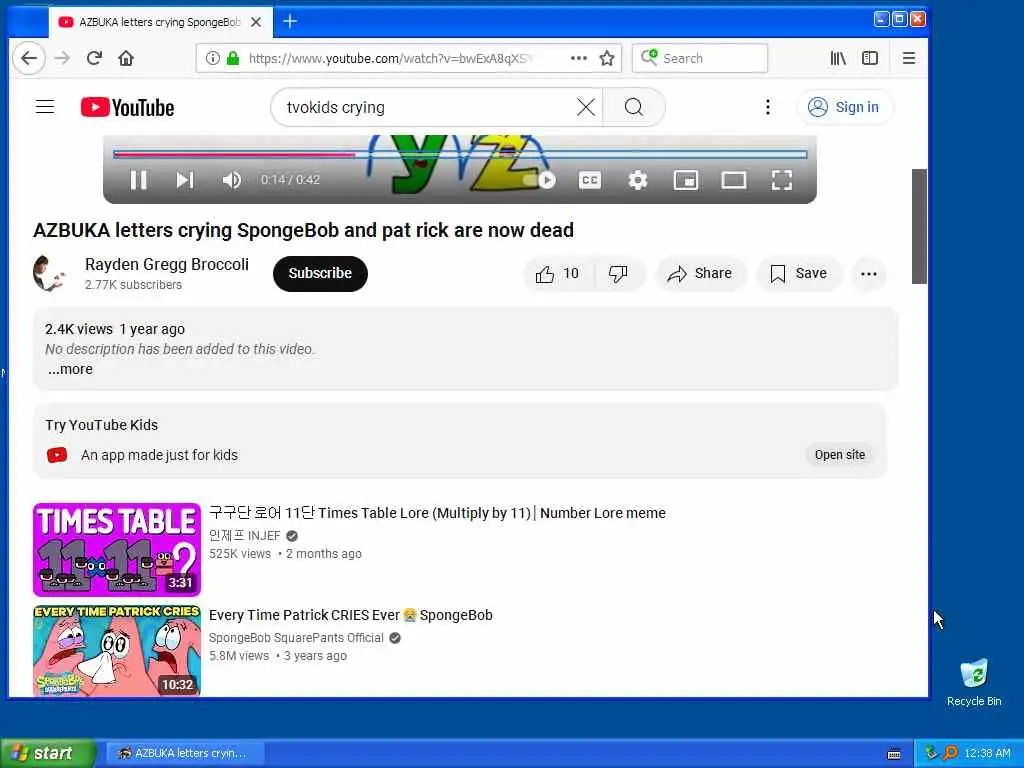This screenshot has height=768, width=1024.
Task: Open Rayden Gregg Broccoli channel name link
Action: [x=167, y=264]
